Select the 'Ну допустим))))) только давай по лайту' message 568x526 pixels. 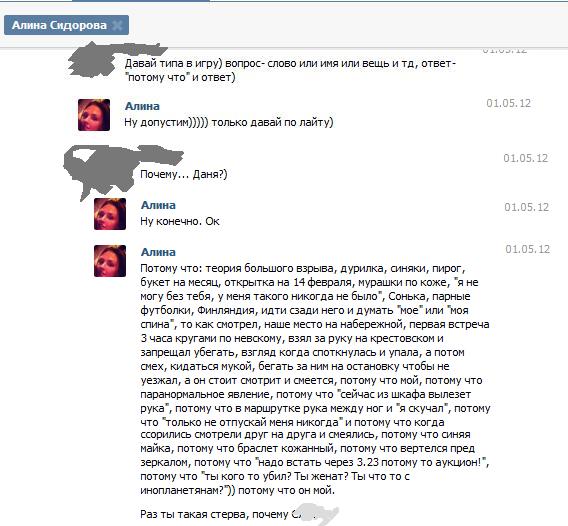tap(229, 122)
